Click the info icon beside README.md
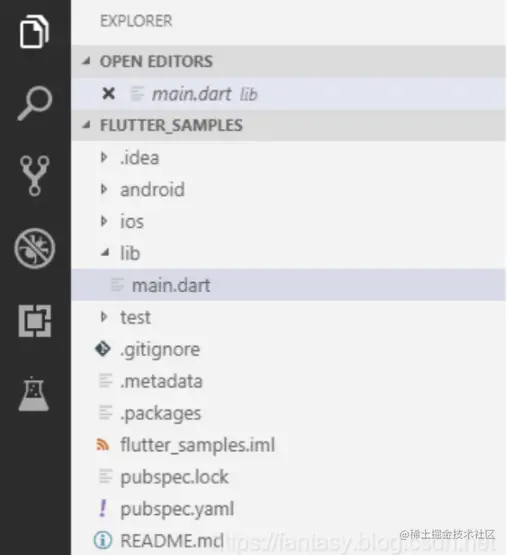 [x=103, y=540]
